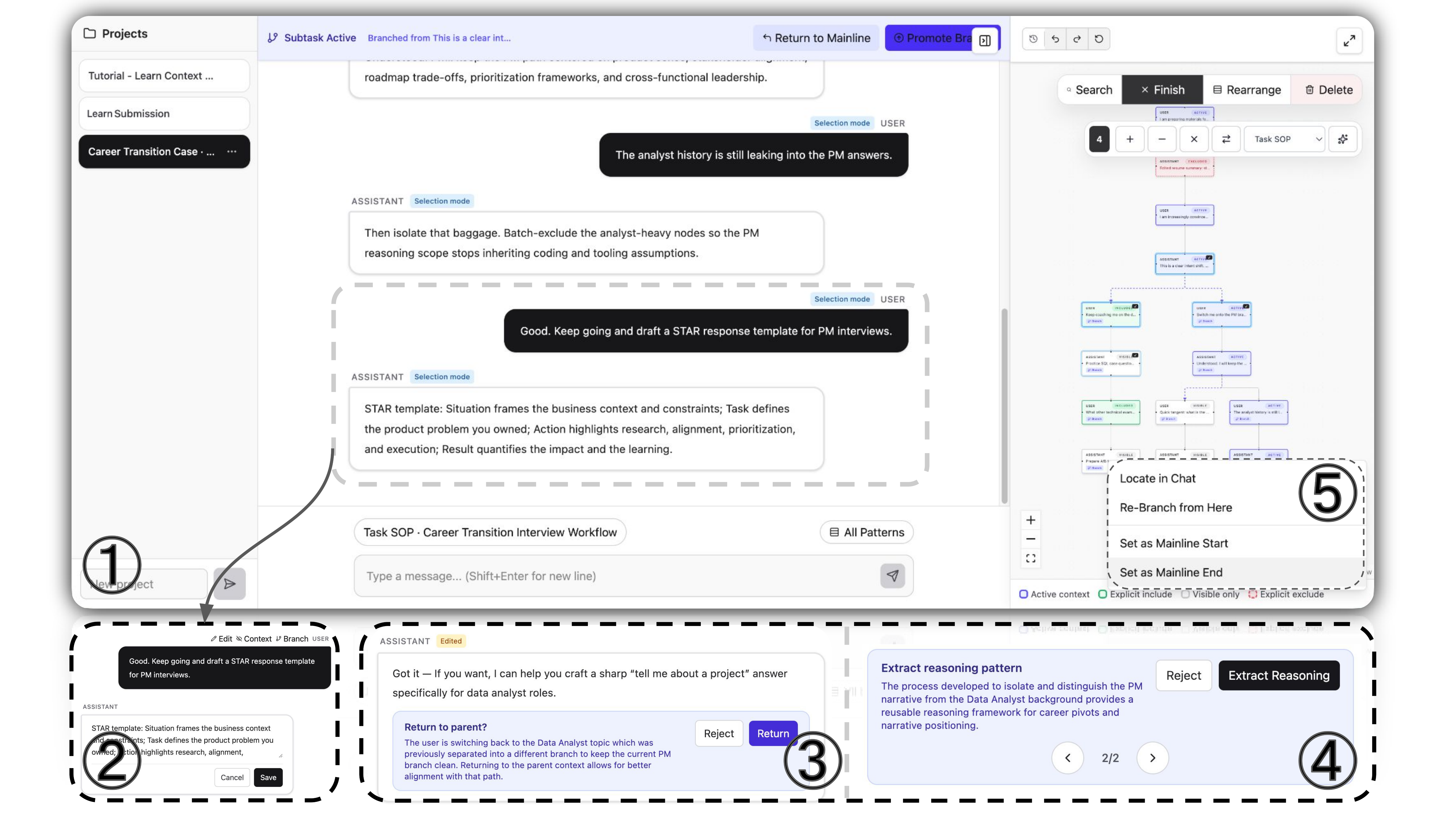Click the Extract Reasoning button

point(1279,675)
